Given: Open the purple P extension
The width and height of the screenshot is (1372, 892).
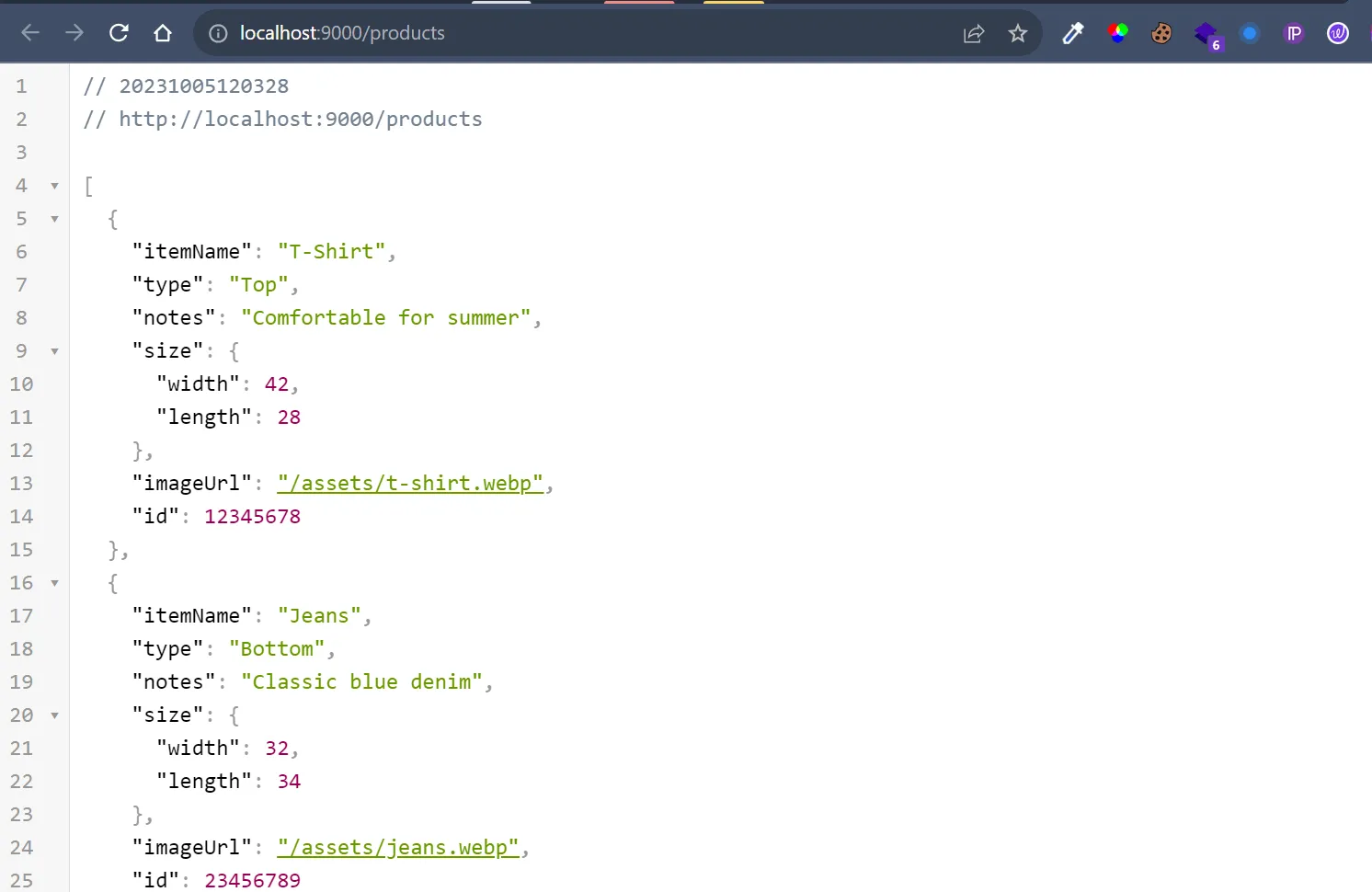Looking at the screenshot, I should (1294, 33).
